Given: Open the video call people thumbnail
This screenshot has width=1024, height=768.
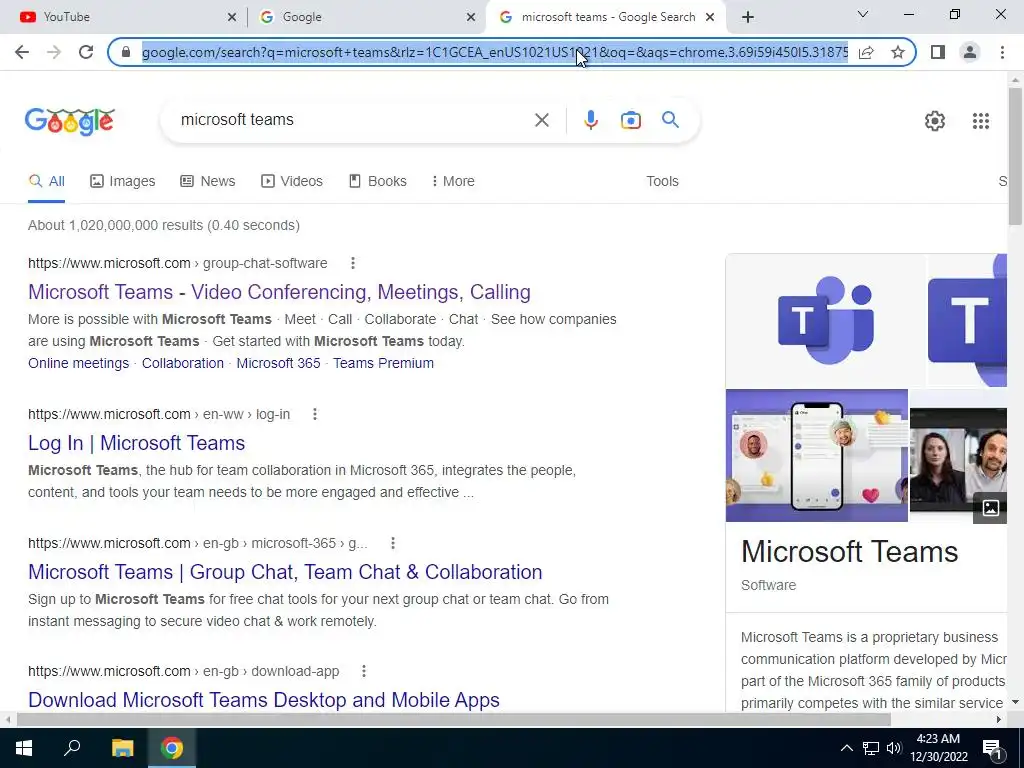Looking at the screenshot, I should tap(958, 455).
